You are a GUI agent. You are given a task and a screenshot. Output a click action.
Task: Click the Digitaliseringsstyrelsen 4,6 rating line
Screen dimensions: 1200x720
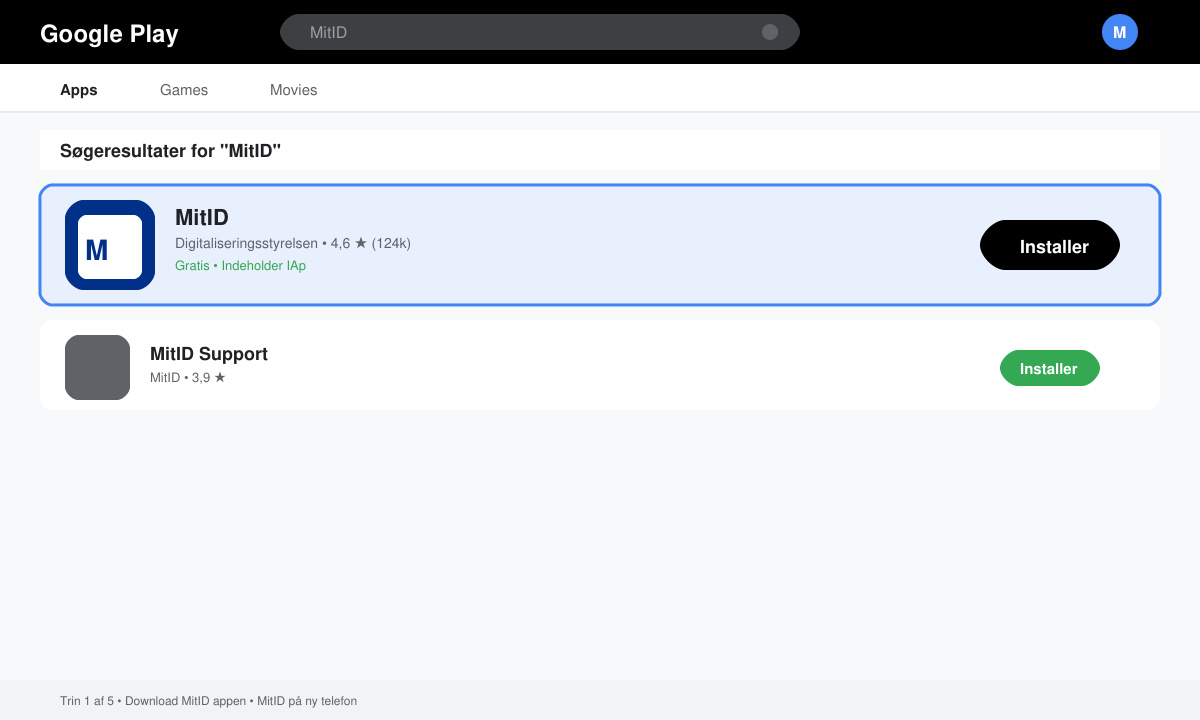click(293, 243)
